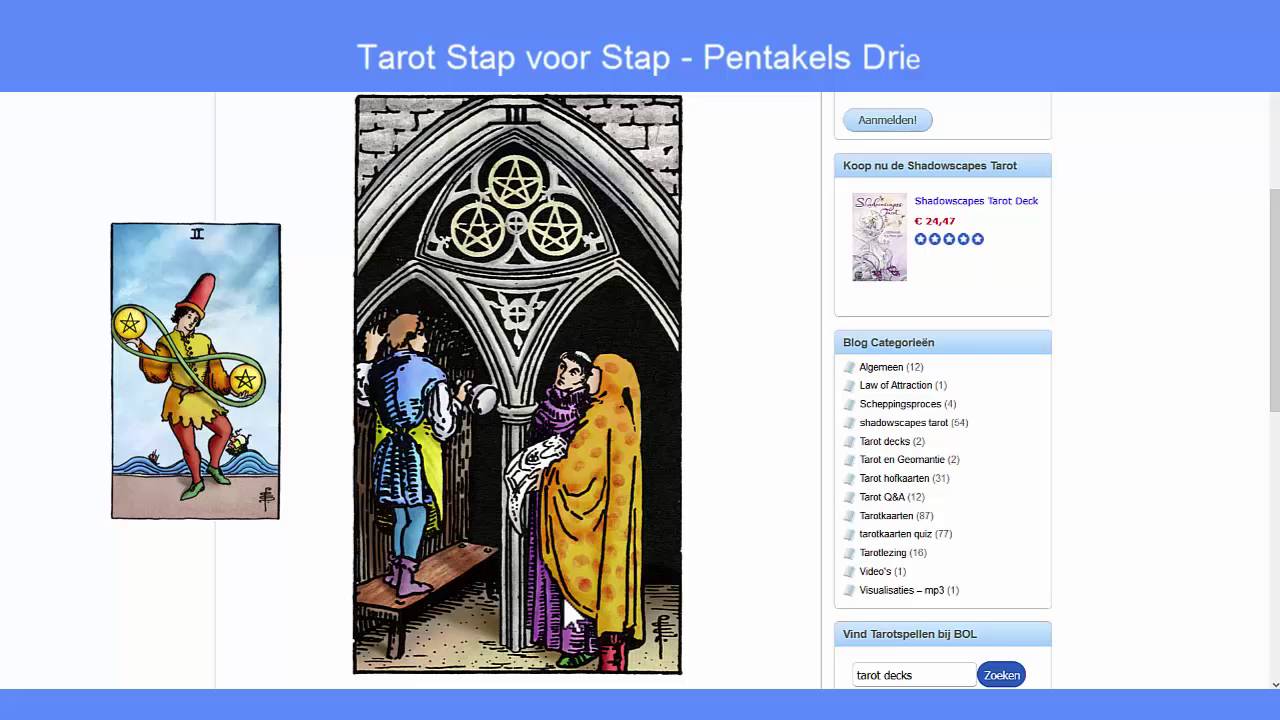The height and width of the screenshot is (720, 1280).
Task: Open the Scheppingsproces category
Action: pyautogui.click(x=900, y=404)
